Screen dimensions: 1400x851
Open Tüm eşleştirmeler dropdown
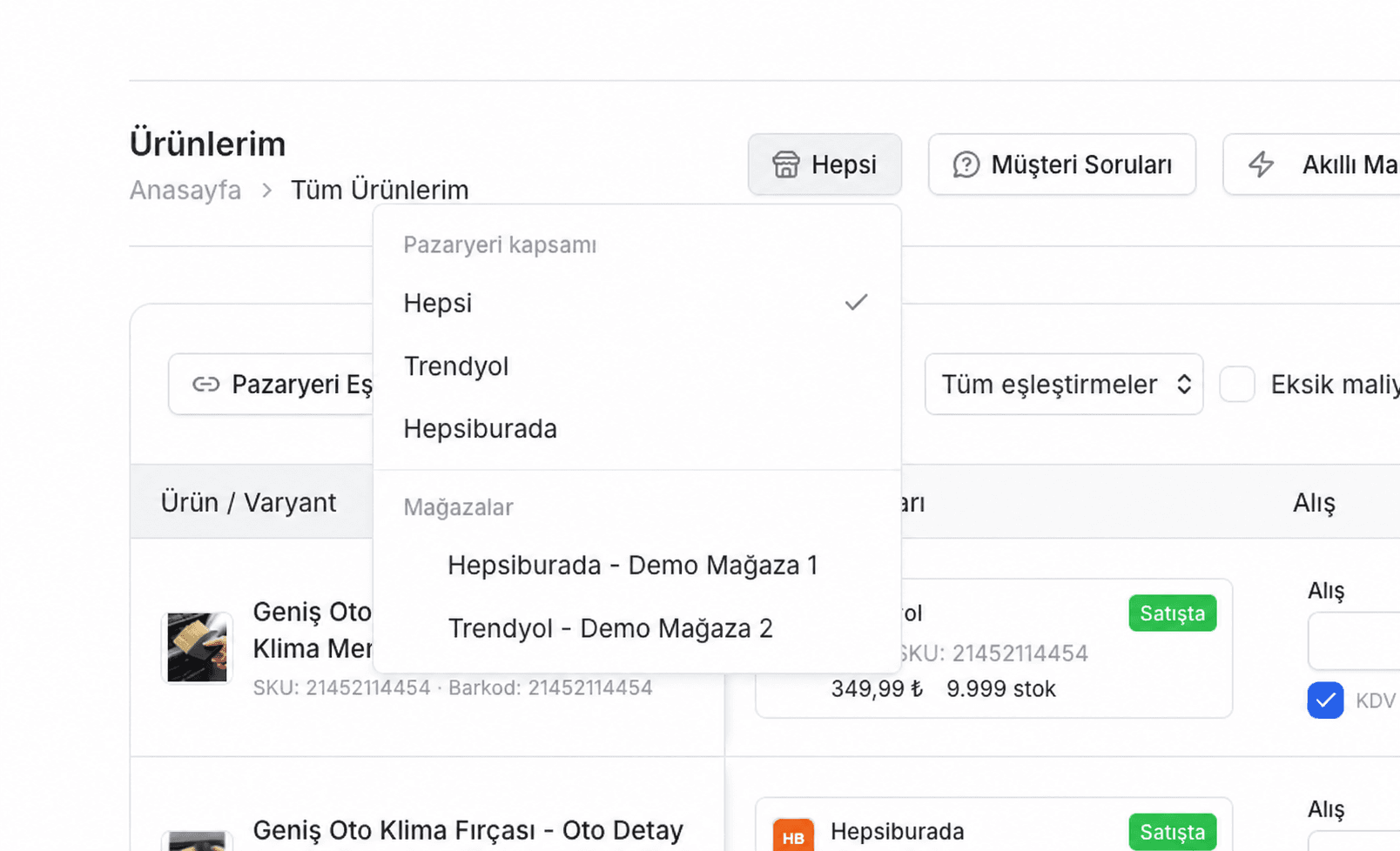[x=1064, y=384]
